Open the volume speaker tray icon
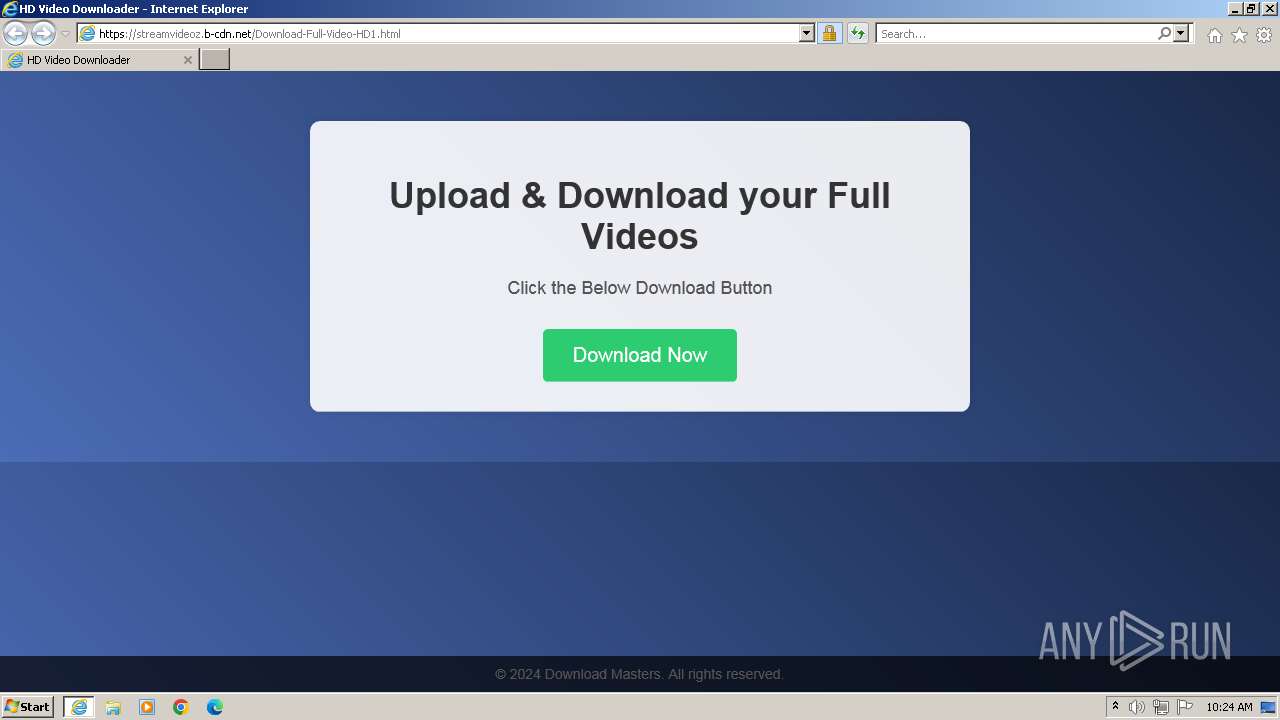1280x720 pixels. pos(1137,707)
